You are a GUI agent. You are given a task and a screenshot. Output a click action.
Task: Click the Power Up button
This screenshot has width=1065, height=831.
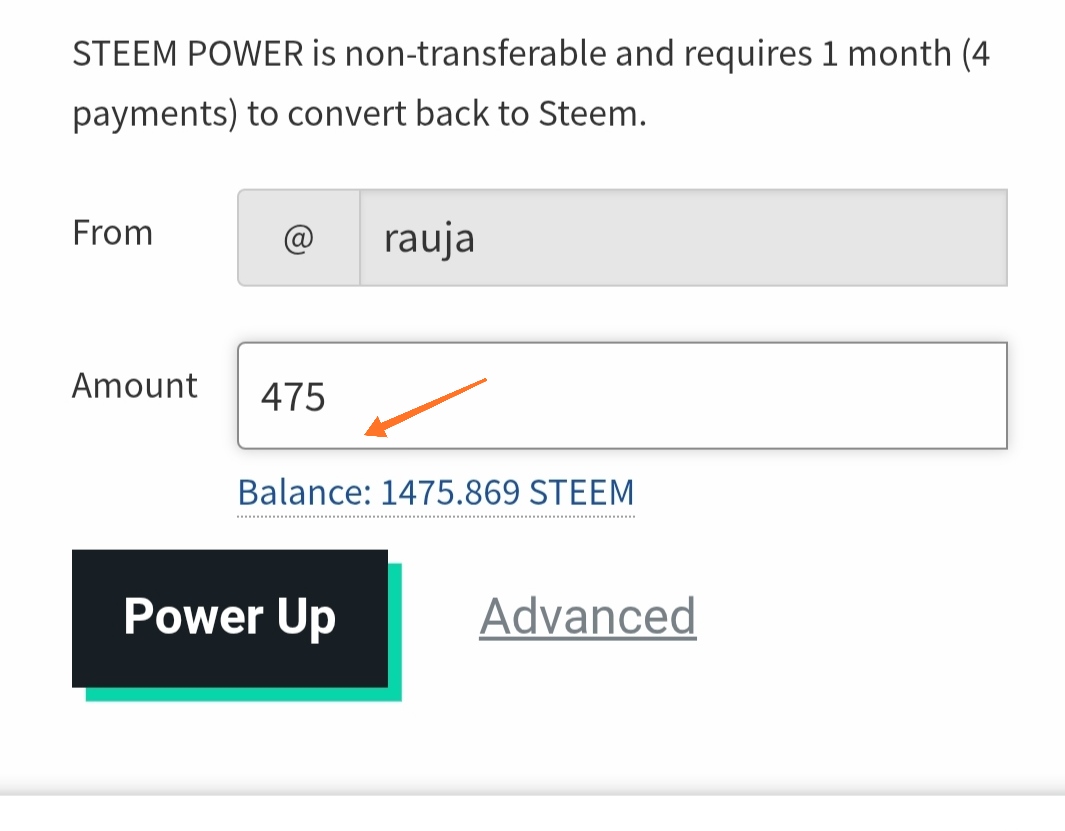230,618
